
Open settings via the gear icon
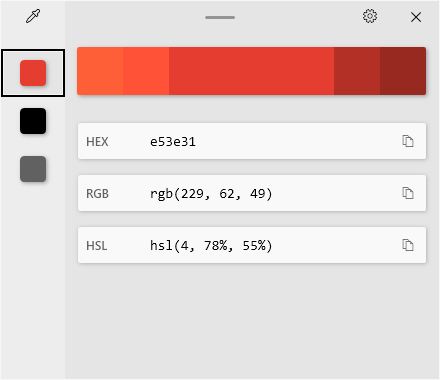370,16
